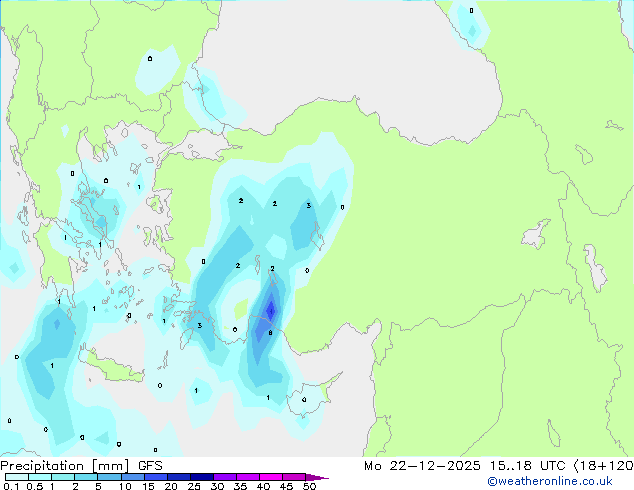
Task: Click the '10' legend label
Action: click(x=125, y=486)
